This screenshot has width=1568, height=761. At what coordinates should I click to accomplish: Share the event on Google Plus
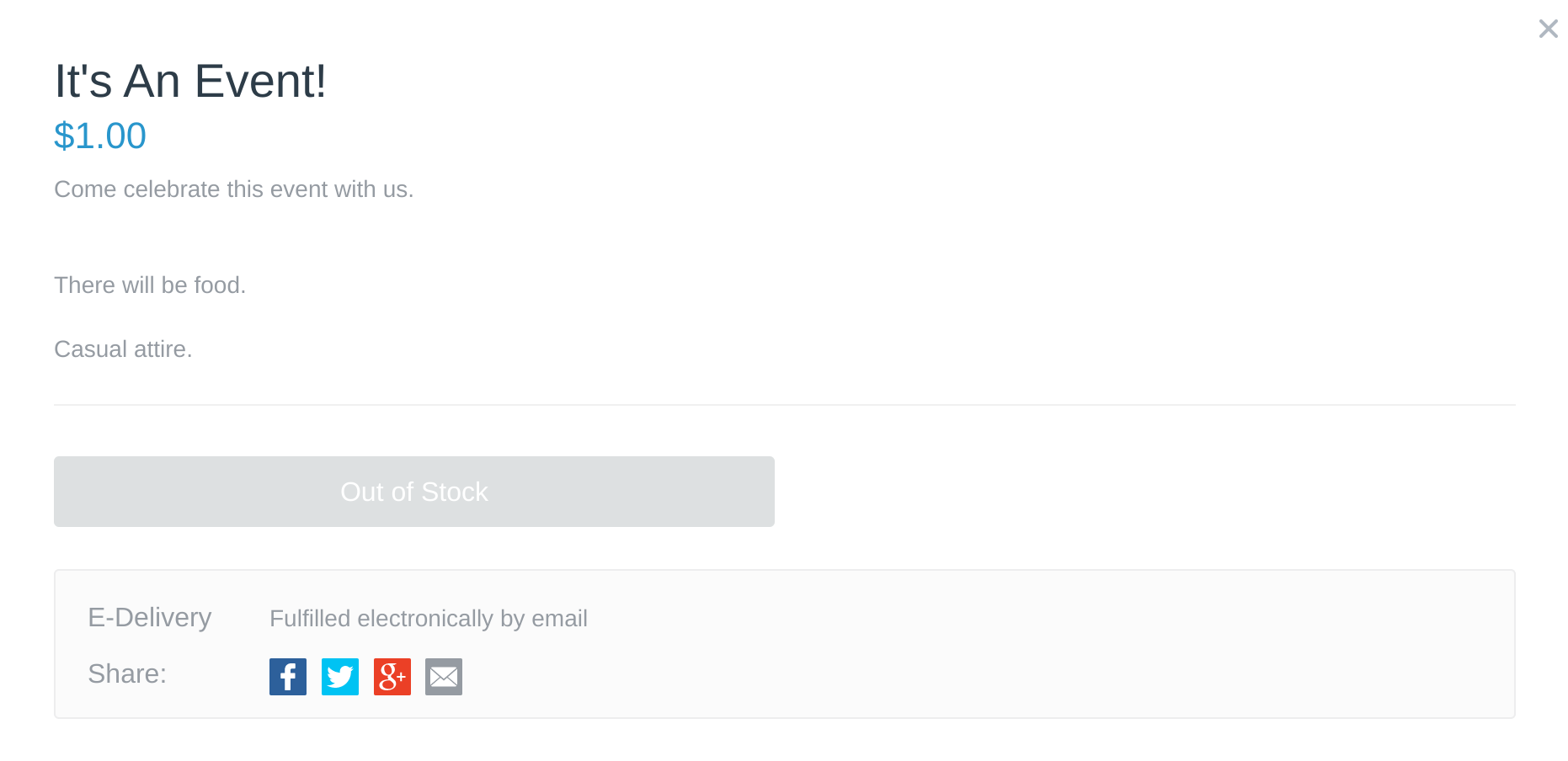pos(392,677)
